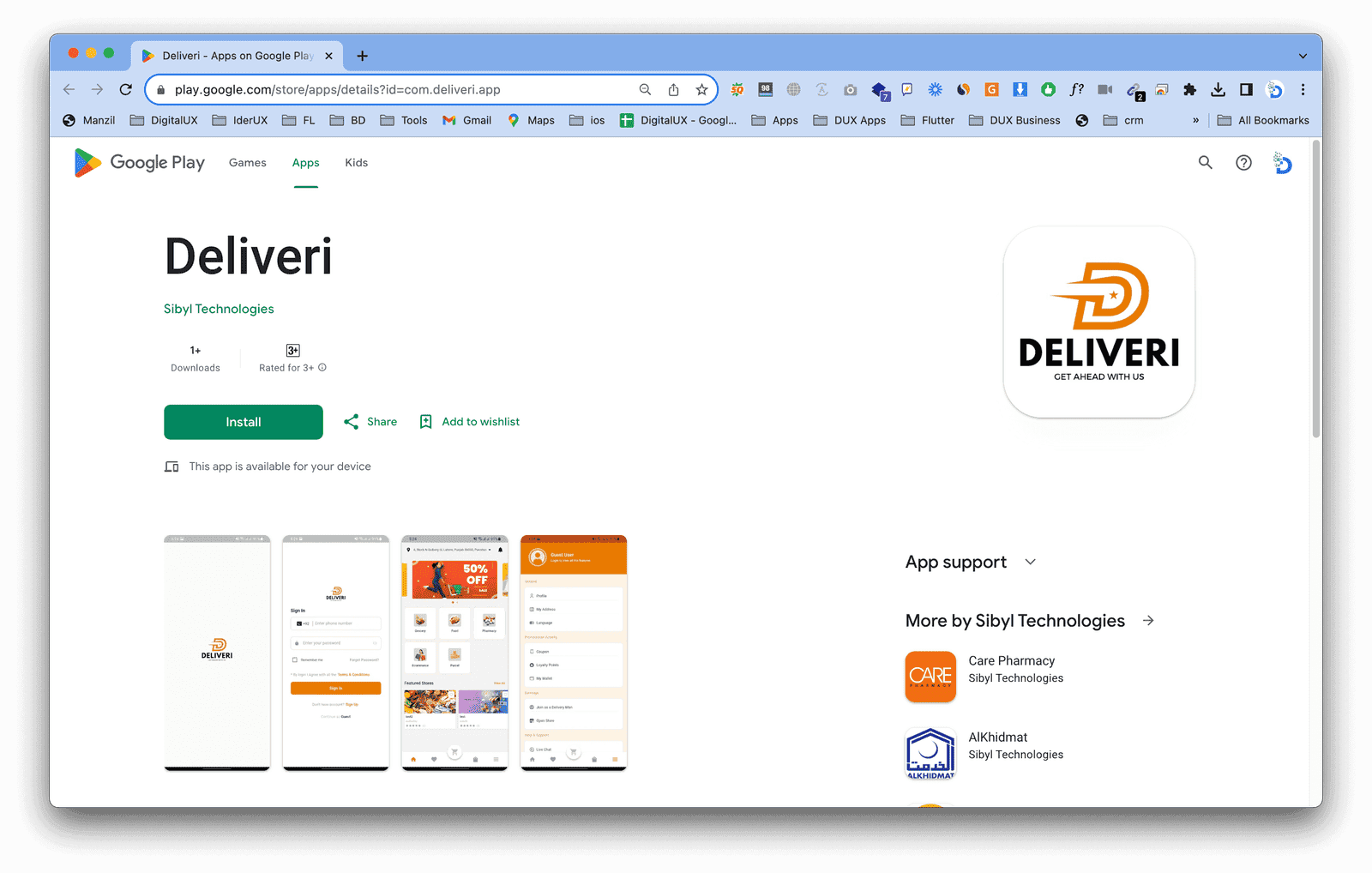Open the DigitalUX bookmarks folder
This screenshot has height=873, width=1372.
[x=164, y=120]
